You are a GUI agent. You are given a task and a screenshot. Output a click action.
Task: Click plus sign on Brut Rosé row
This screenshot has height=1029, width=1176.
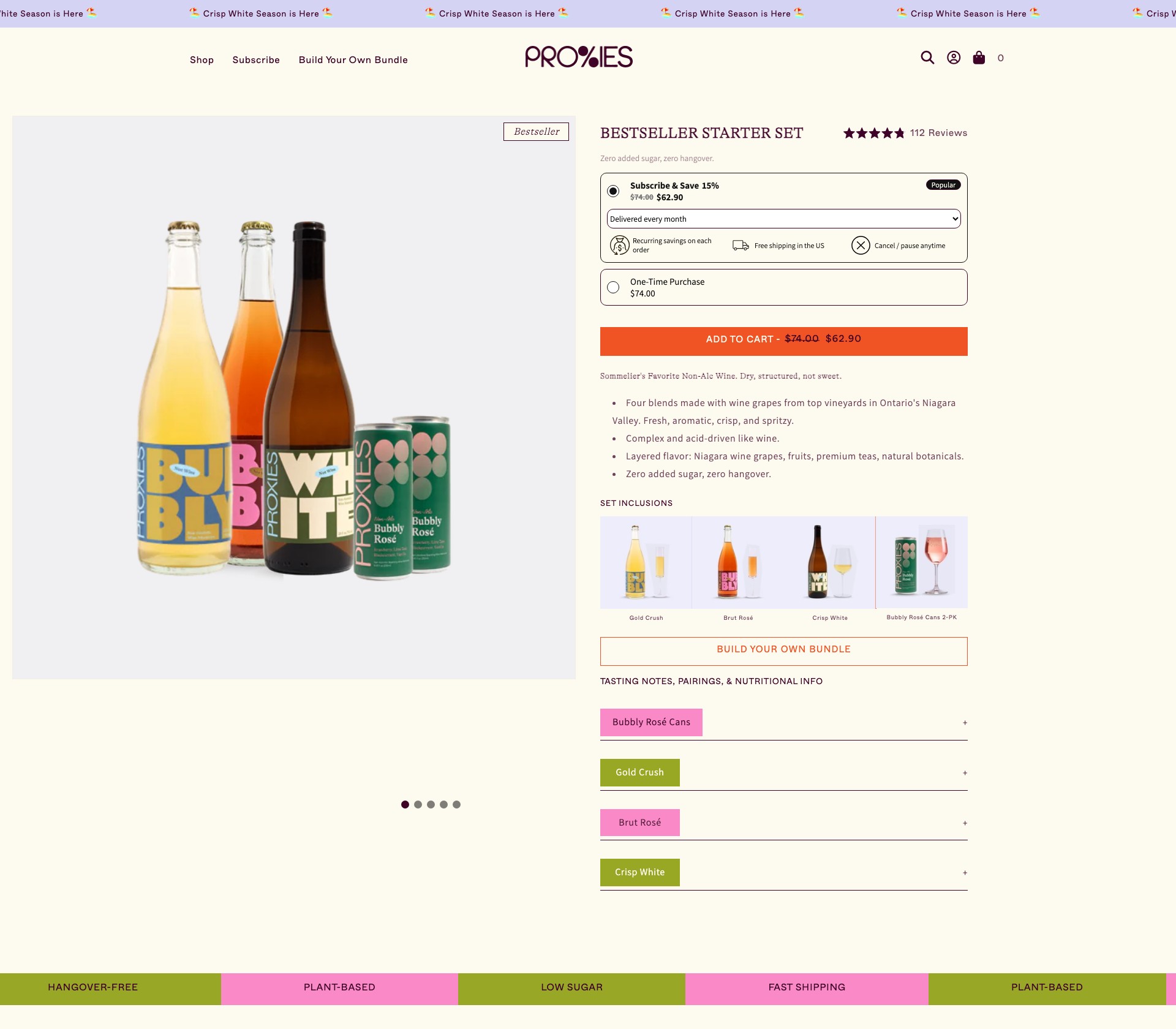tap(965, 823)
